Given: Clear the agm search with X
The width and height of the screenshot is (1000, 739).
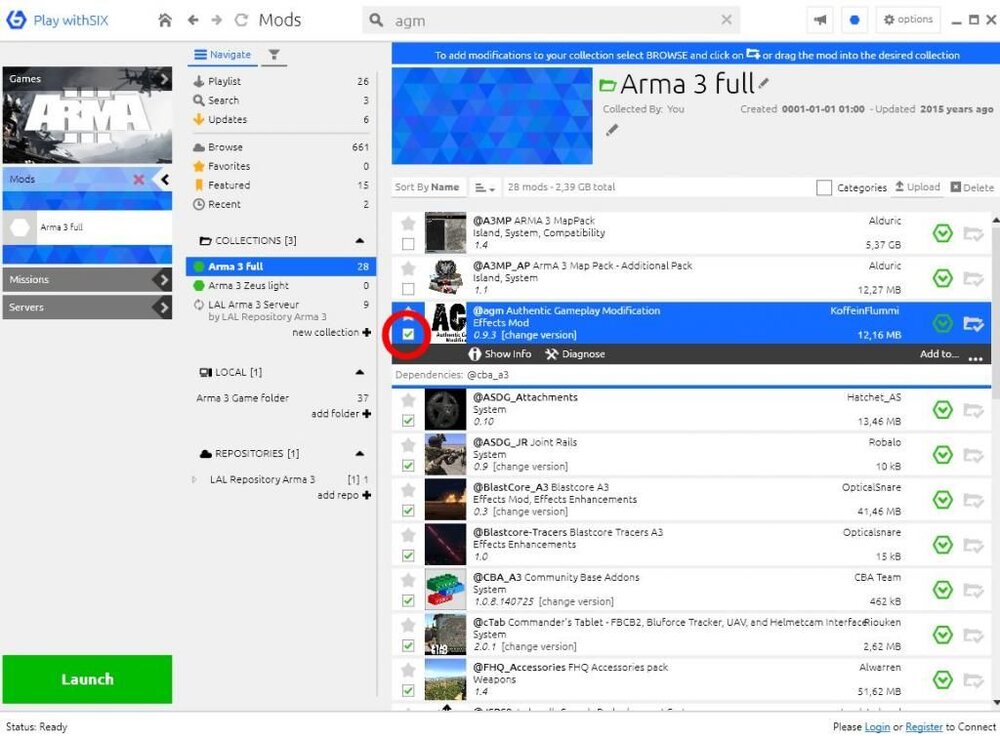Looking at the screenshot, I should coord(726,20).
